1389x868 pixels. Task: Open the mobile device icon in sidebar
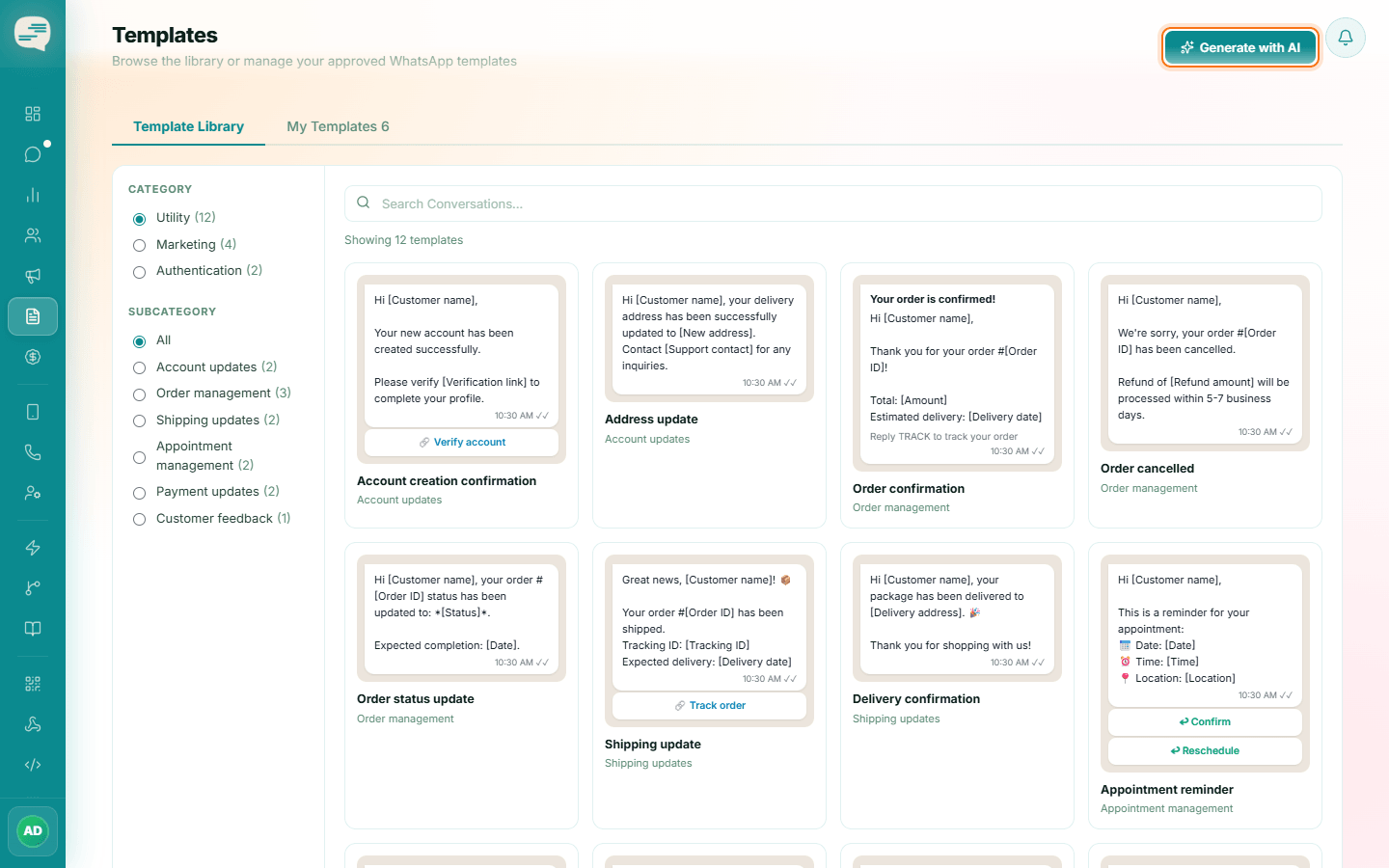(33, 412)
